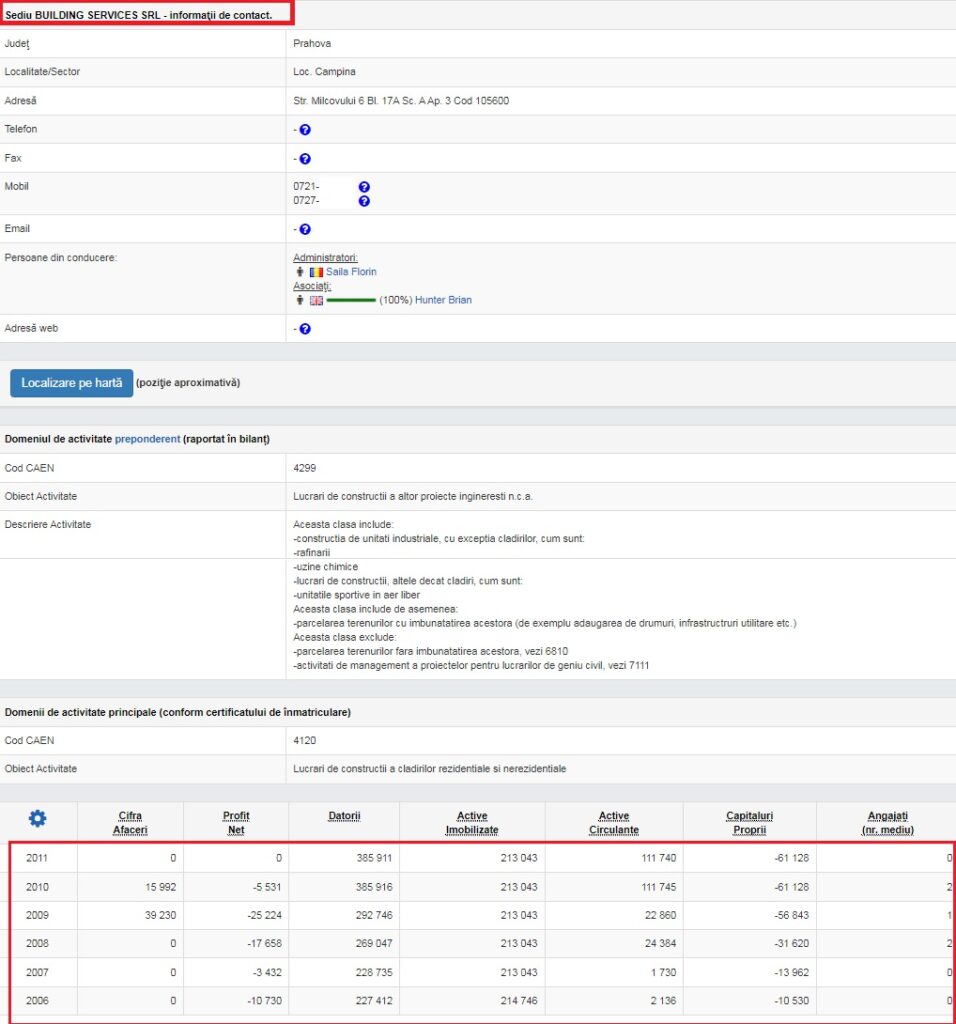Click the help icon beside Adresă web
This screenshot has height=1024, width=956.
tap(305, 329)
